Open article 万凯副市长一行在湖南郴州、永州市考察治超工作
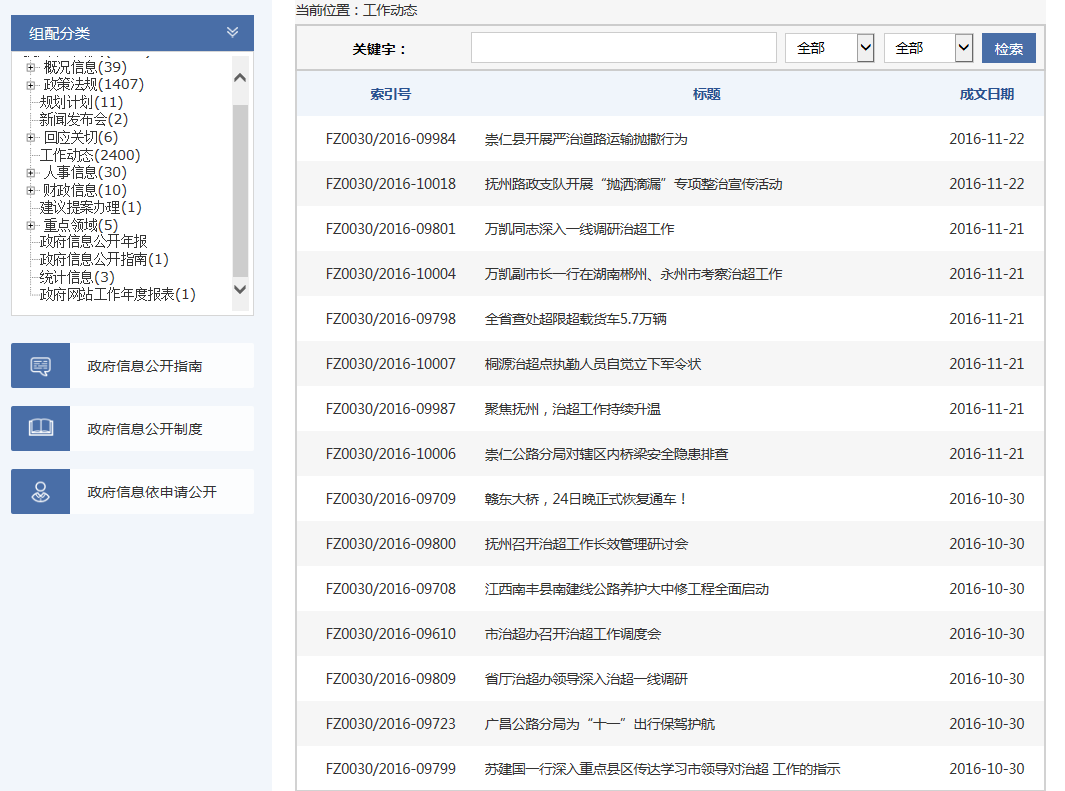 [x=634, y=274]
